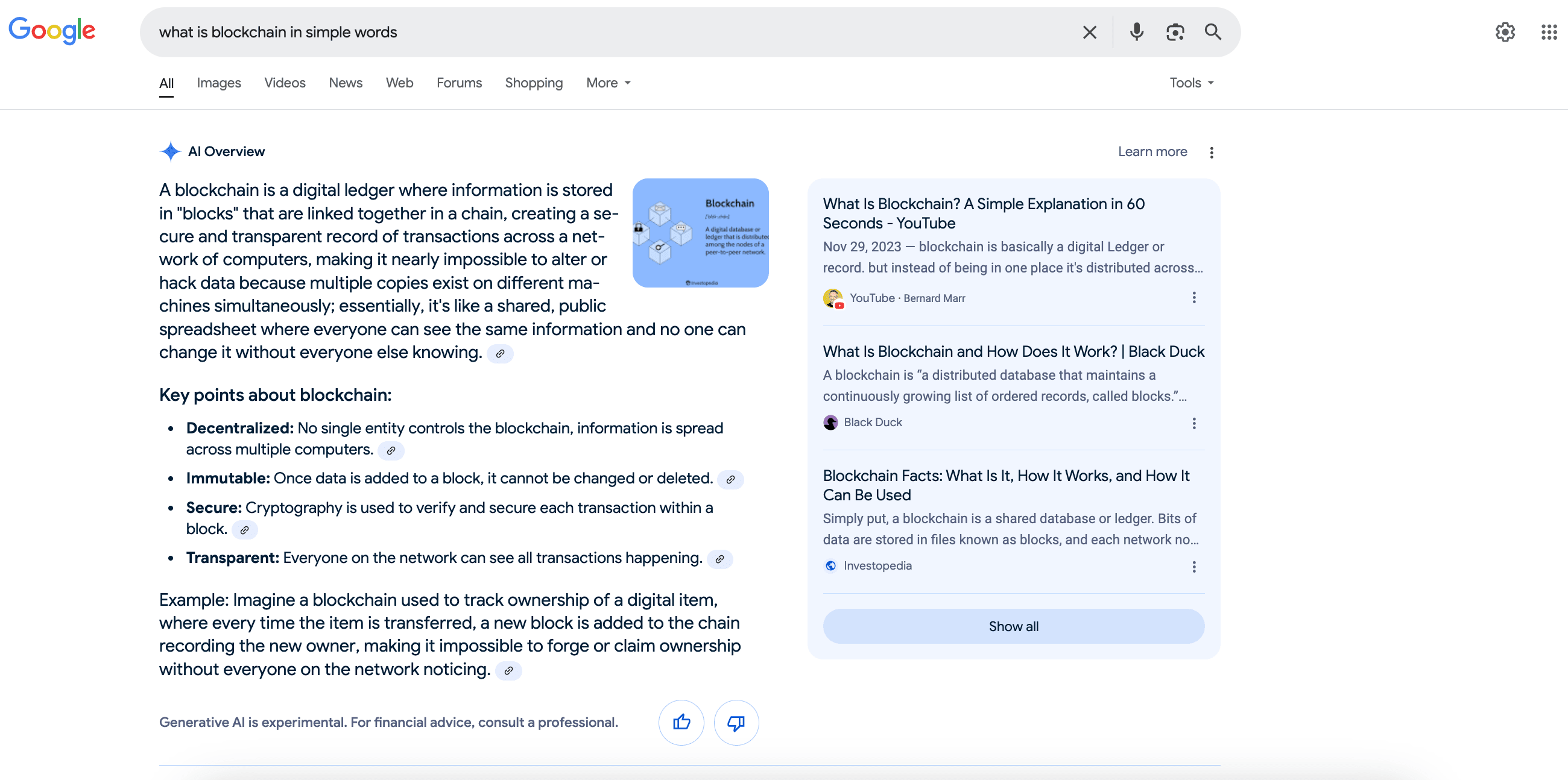Click the News search filter tab
This screenshot has height=780, width=1568.
pos(345,83)
